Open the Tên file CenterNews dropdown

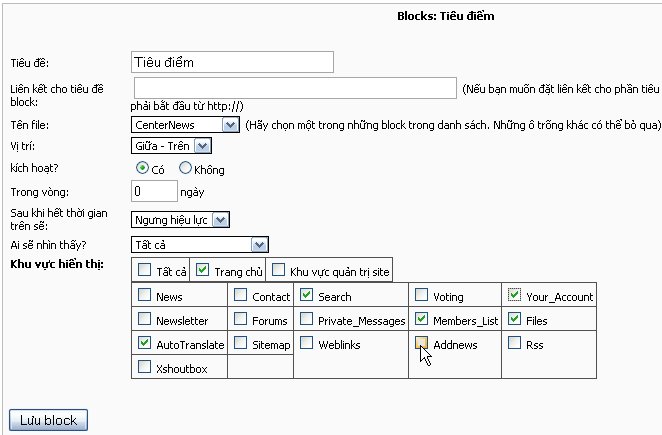tap(185, 125)
